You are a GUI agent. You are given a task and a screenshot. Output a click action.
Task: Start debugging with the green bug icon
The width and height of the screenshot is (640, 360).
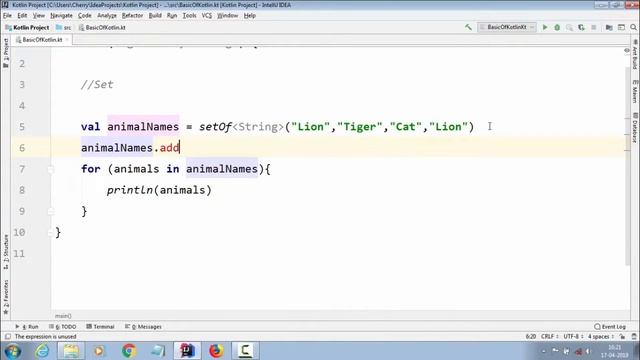(557, 27)
